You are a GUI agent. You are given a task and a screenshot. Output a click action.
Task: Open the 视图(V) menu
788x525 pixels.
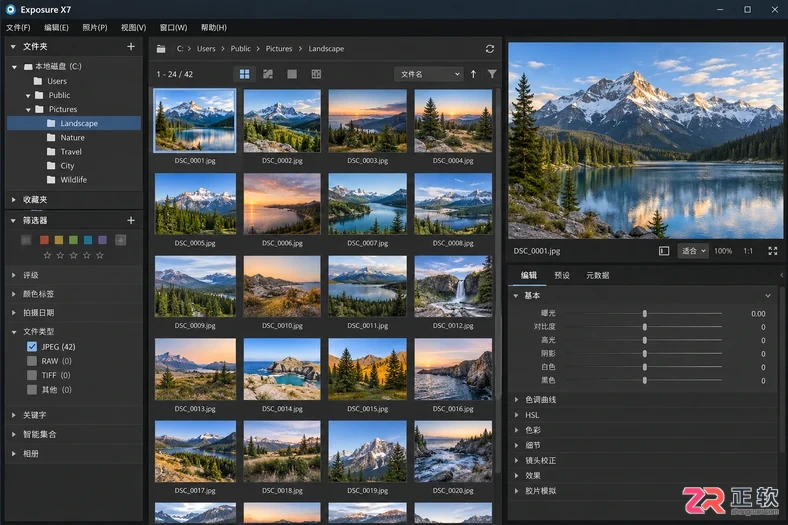click(134, 28)
